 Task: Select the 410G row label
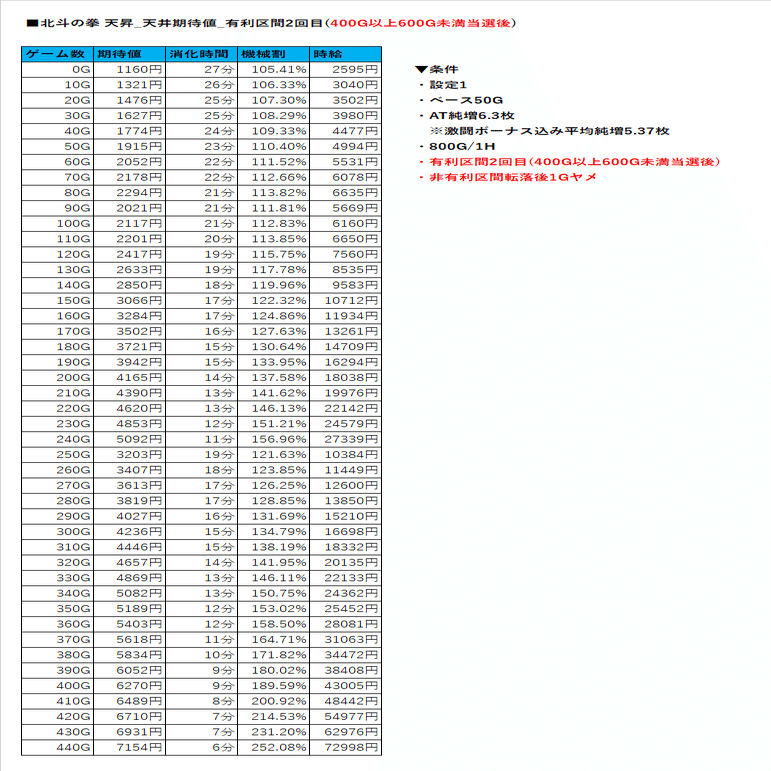click(58, 701)
